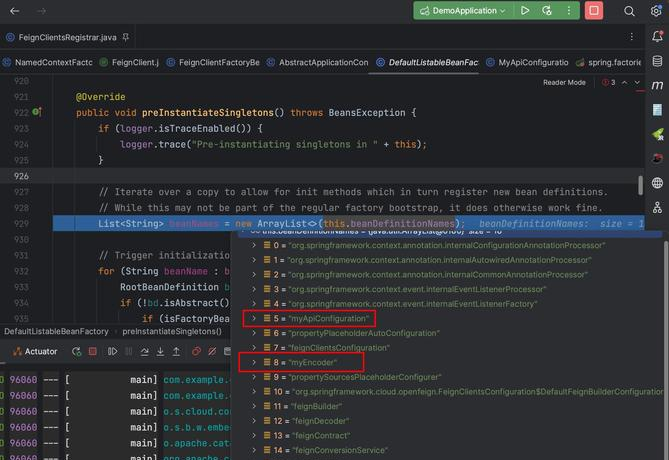Switch to FeignClient.java tab
This screenshot has width=669, height=460.
point(129,63)
